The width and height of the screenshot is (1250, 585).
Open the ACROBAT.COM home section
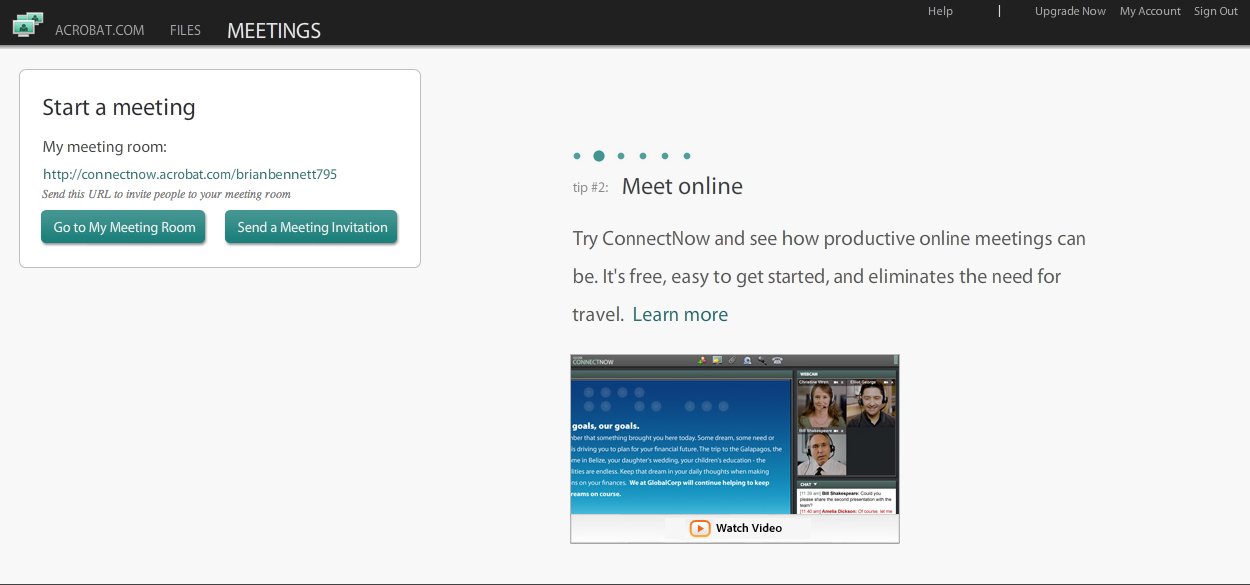point(100,30)
